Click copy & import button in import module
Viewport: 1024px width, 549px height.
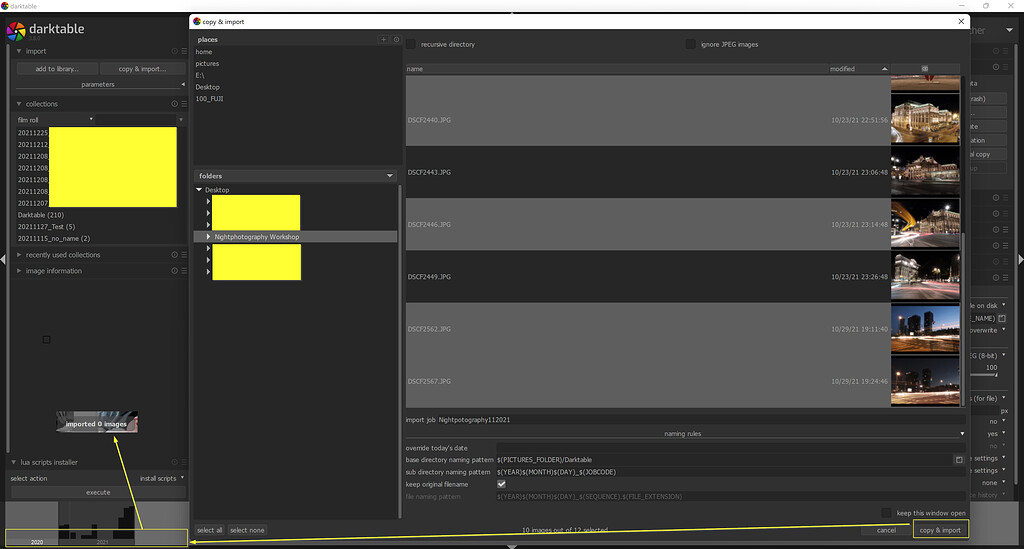(142, 69)
